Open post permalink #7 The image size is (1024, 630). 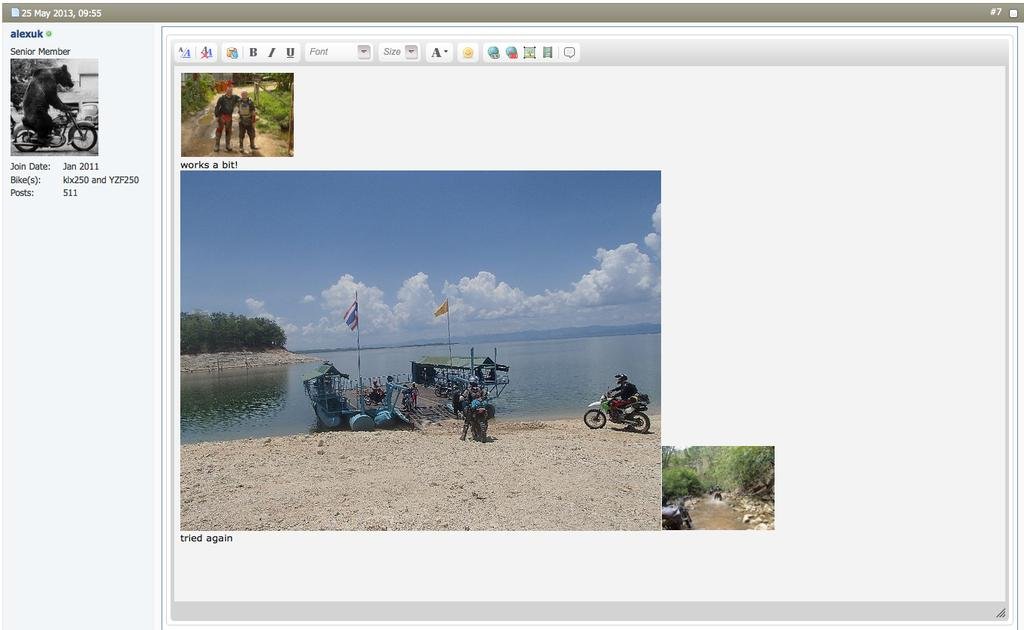[995, 12]
